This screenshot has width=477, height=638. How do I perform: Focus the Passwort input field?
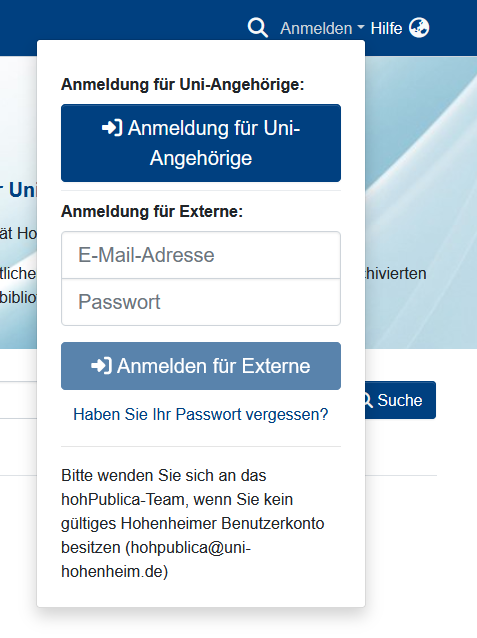(201, 302)
